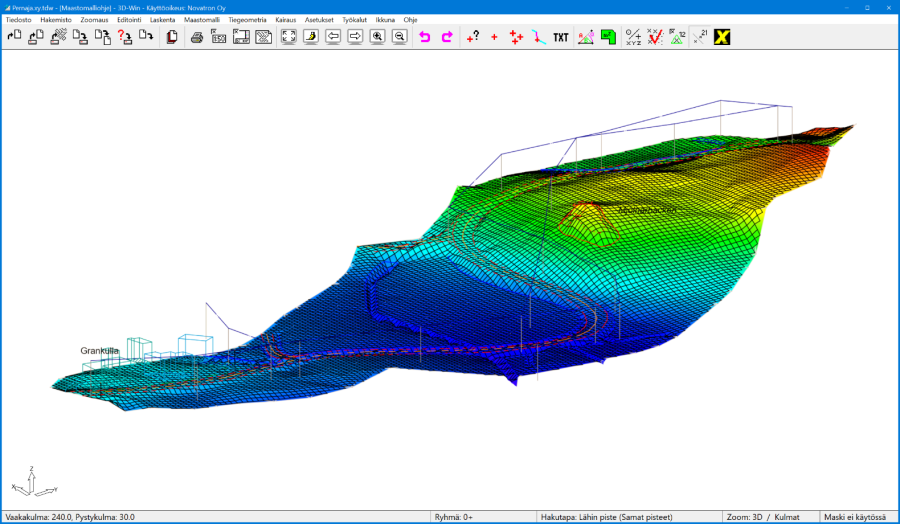Screen dimensions: 900x524
Task: Select the TXT text tool
Action: [561, 37]
